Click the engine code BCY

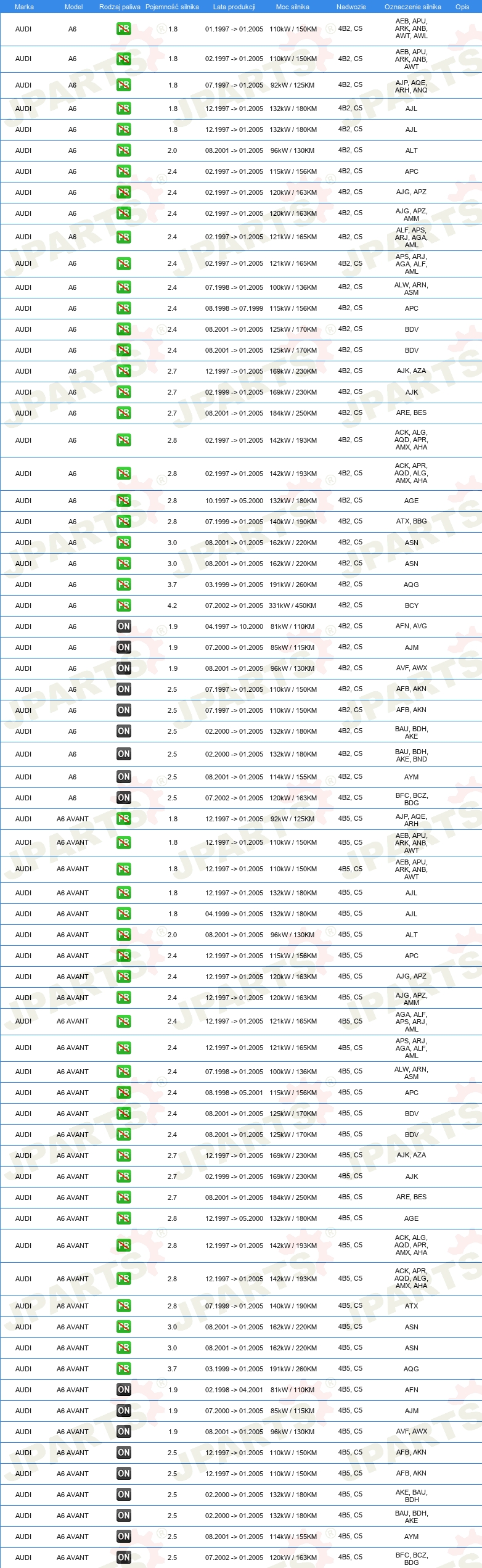click(x=412, y=605)
